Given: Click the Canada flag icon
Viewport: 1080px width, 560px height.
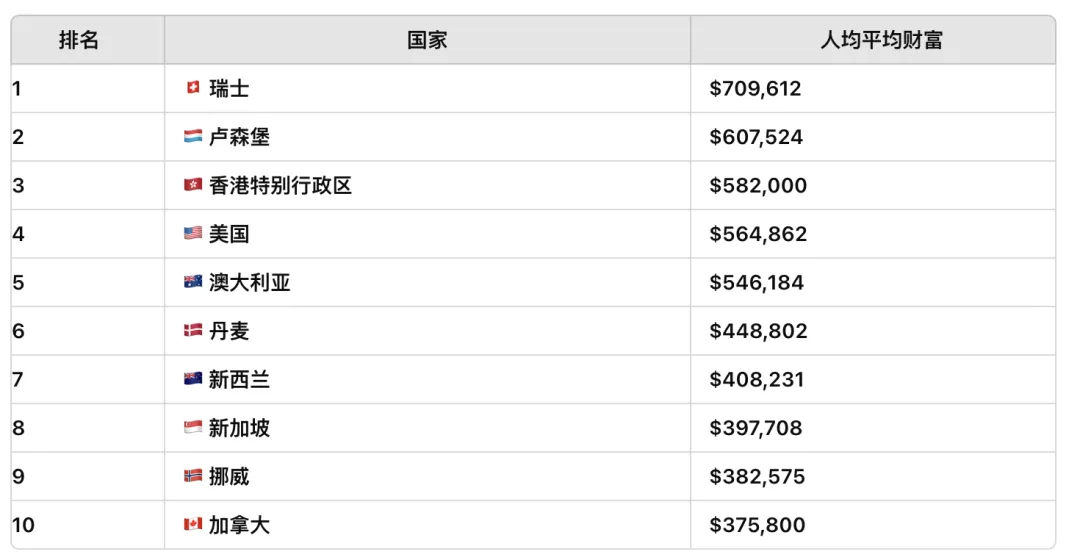Looking at the screenshot, I should point(193,525).
